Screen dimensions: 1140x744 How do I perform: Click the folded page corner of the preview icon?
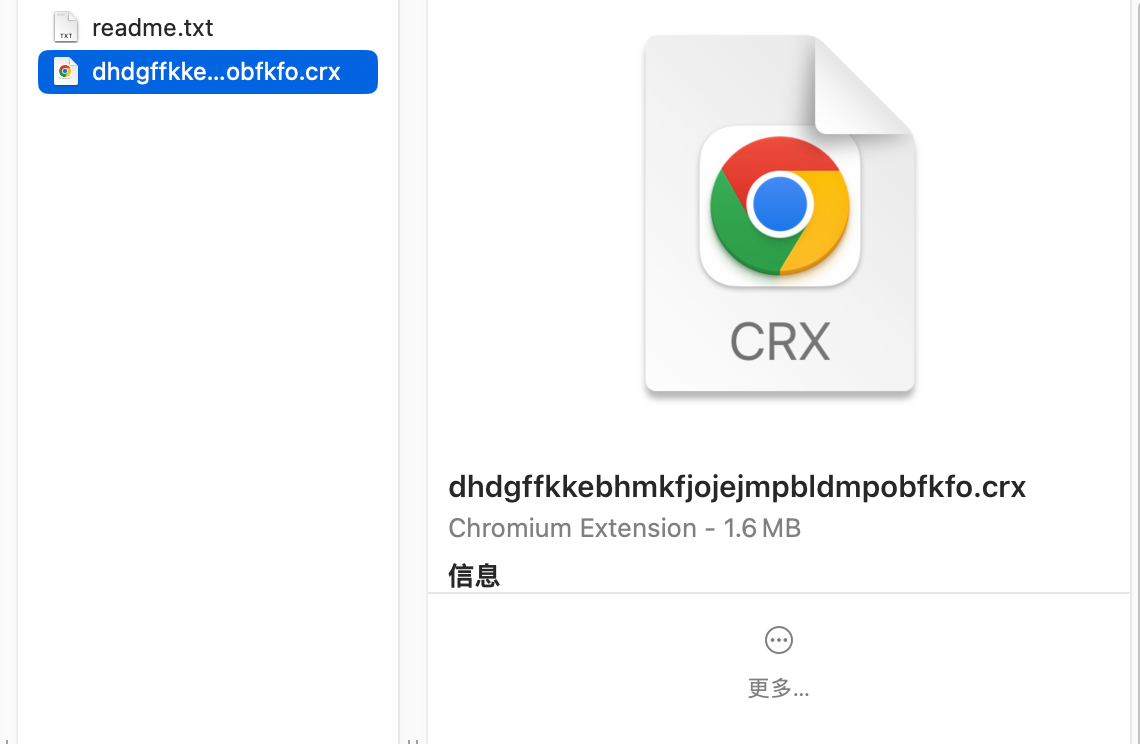[x=862, y=86]
